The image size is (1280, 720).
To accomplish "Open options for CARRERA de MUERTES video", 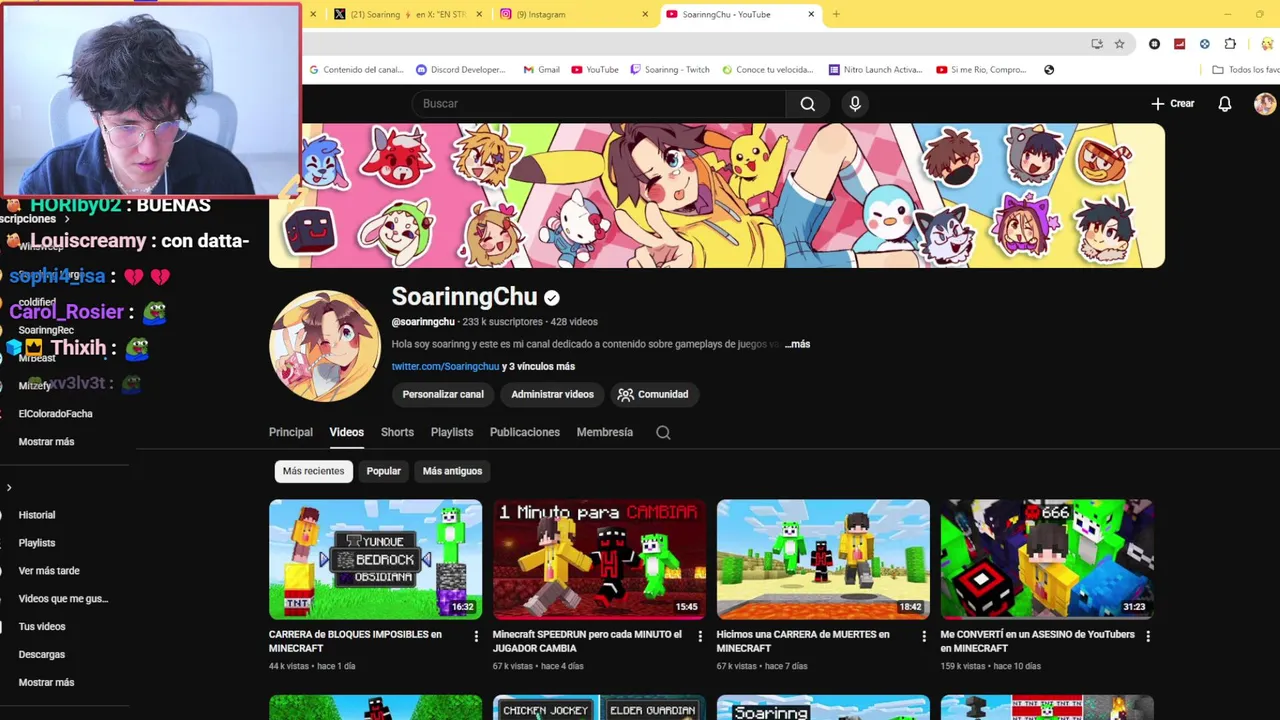I will [924, 636].
